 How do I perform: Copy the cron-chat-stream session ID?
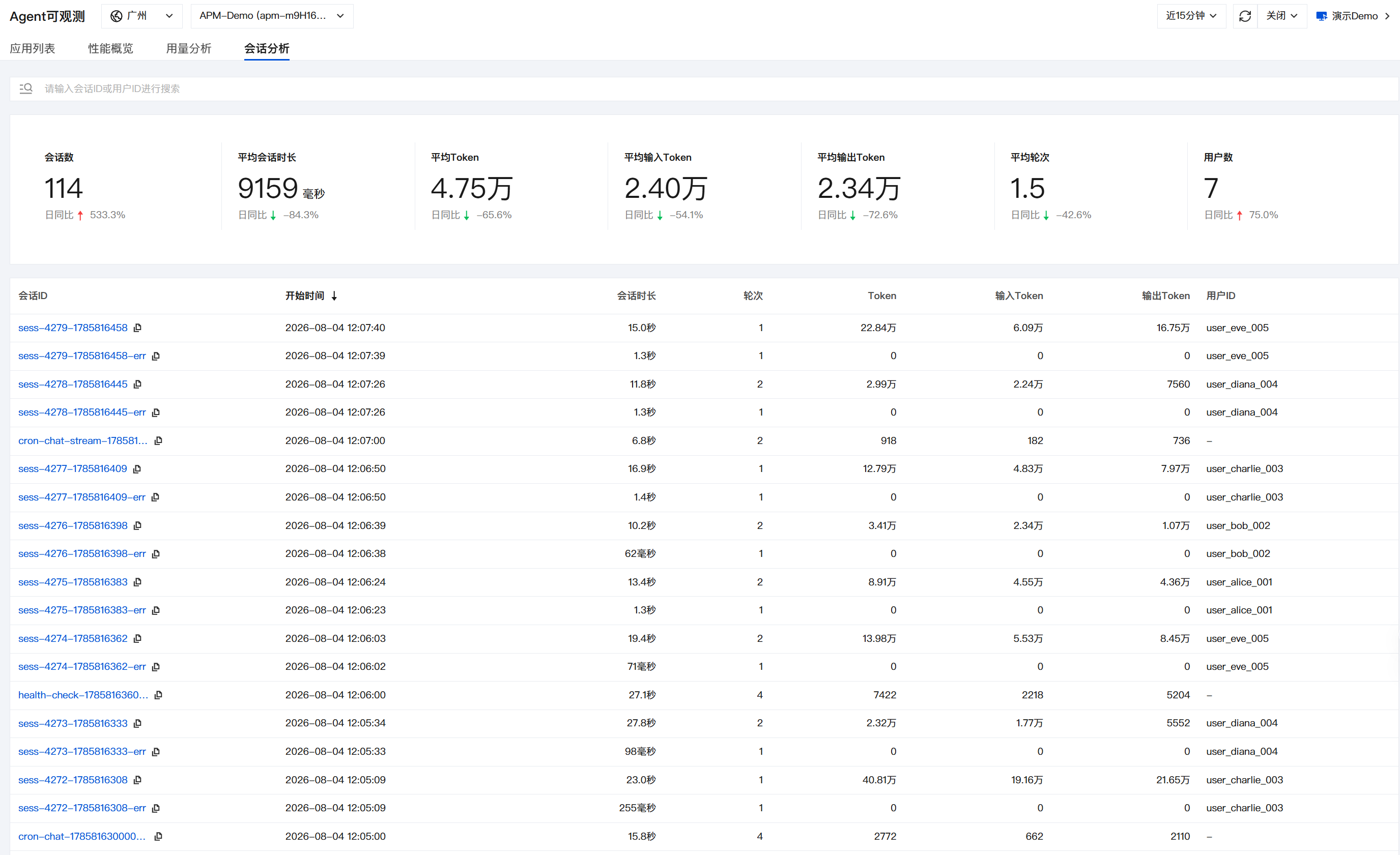[158, 440]
